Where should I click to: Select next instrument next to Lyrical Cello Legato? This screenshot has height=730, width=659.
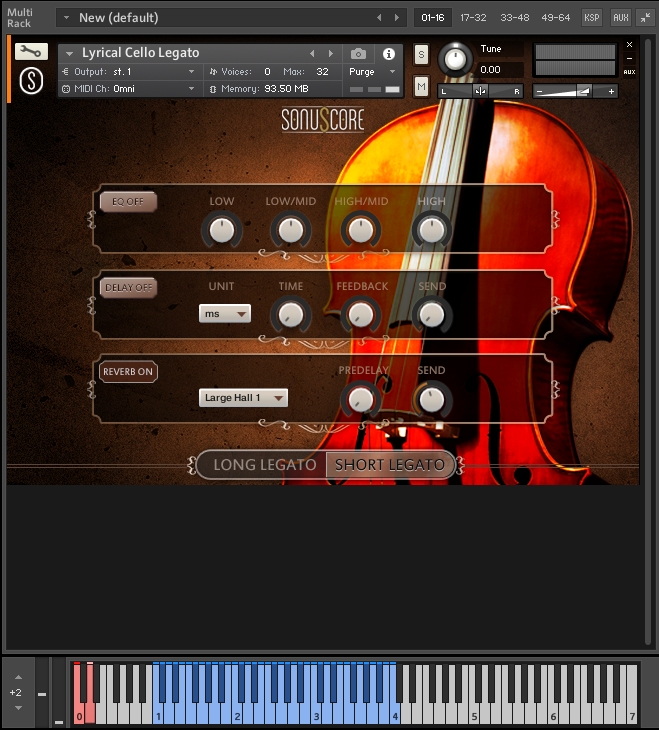331,54
